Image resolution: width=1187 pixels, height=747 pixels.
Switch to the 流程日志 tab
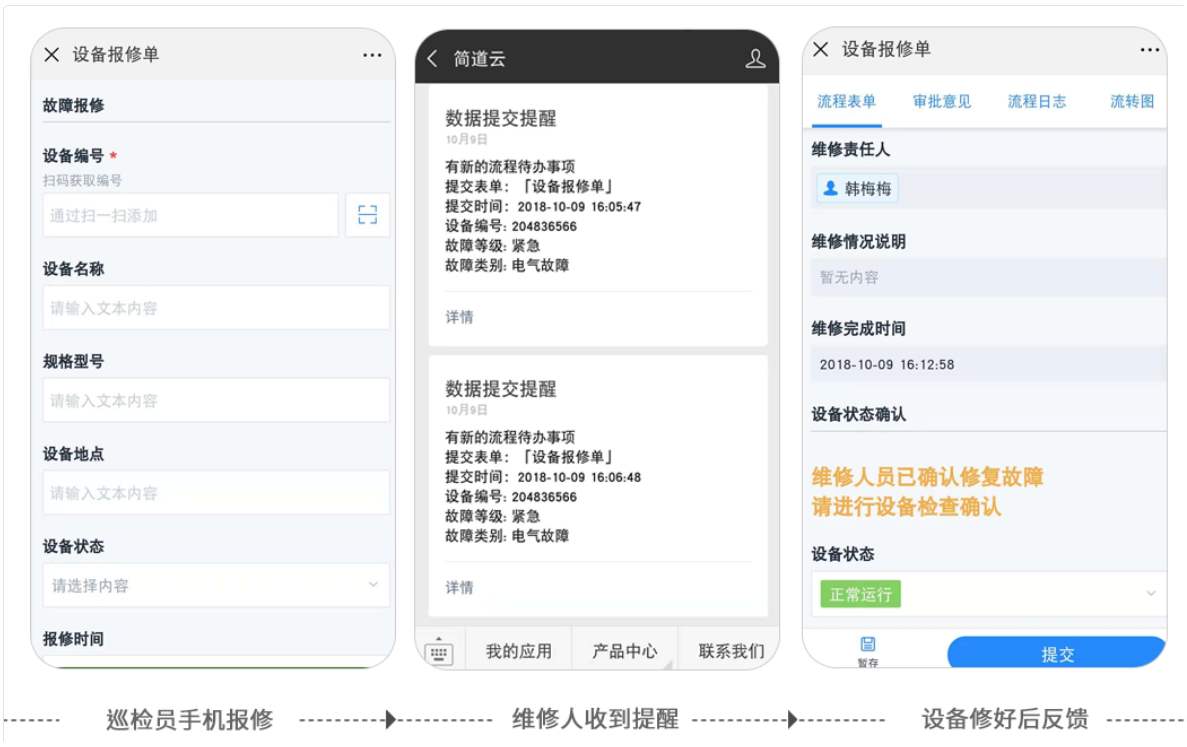pos(1037,100)
